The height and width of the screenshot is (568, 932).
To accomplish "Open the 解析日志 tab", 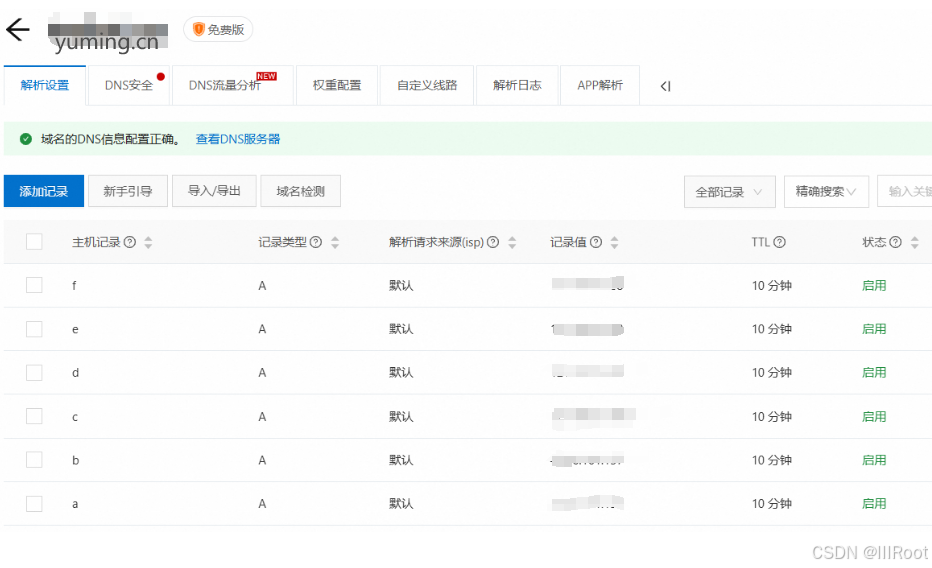I will (x=517, y=86).
